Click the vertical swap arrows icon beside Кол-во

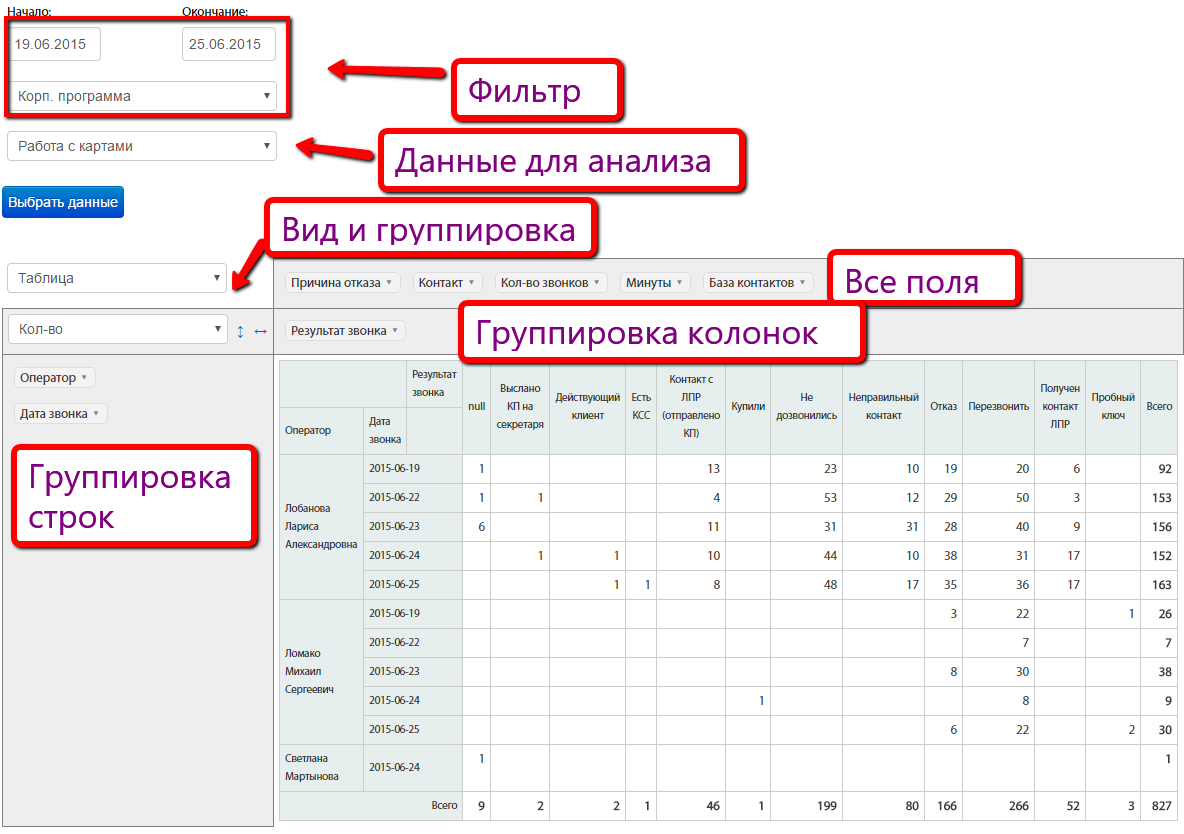pos(241,329)
